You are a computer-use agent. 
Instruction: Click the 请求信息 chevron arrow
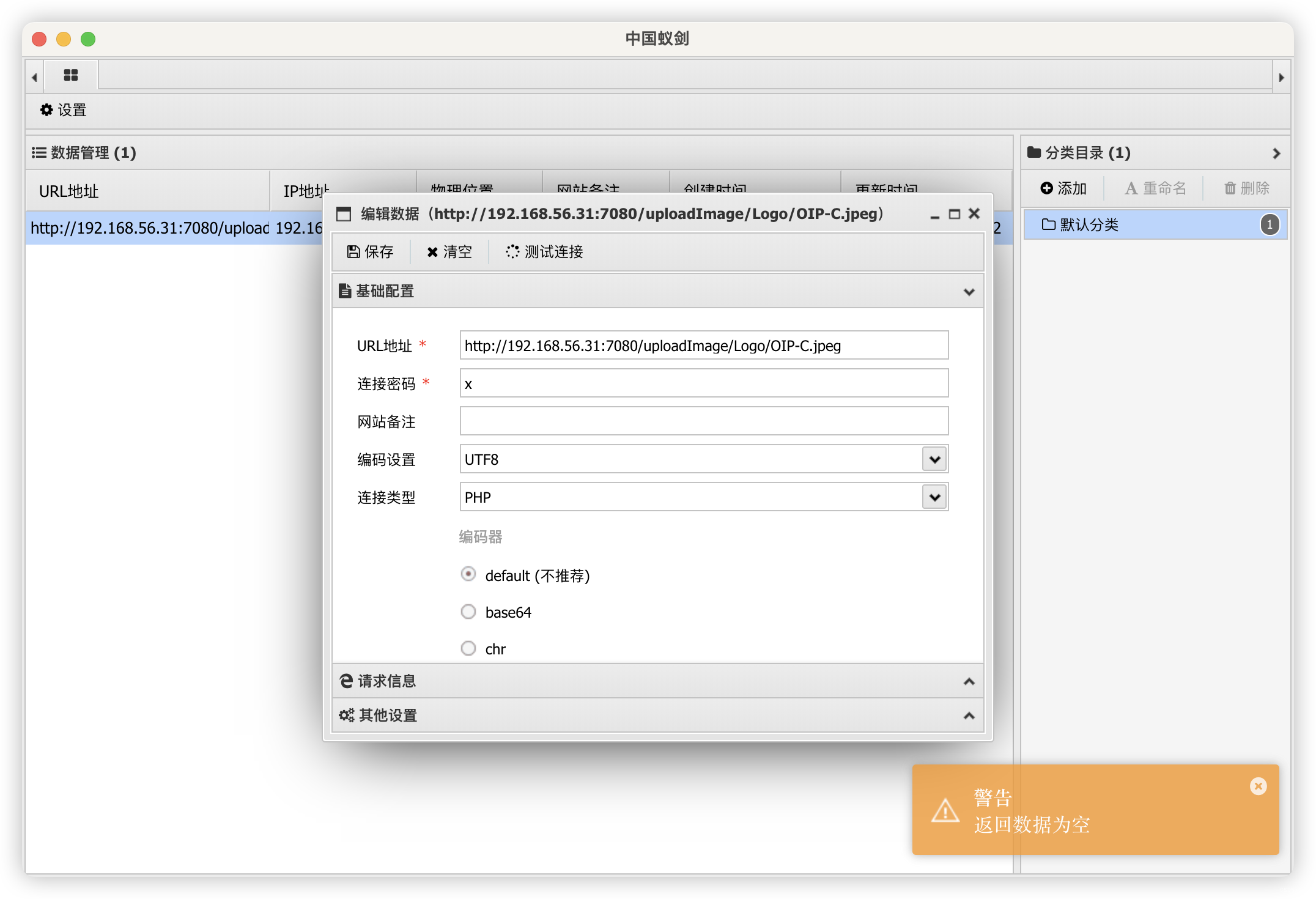point(969,681)
